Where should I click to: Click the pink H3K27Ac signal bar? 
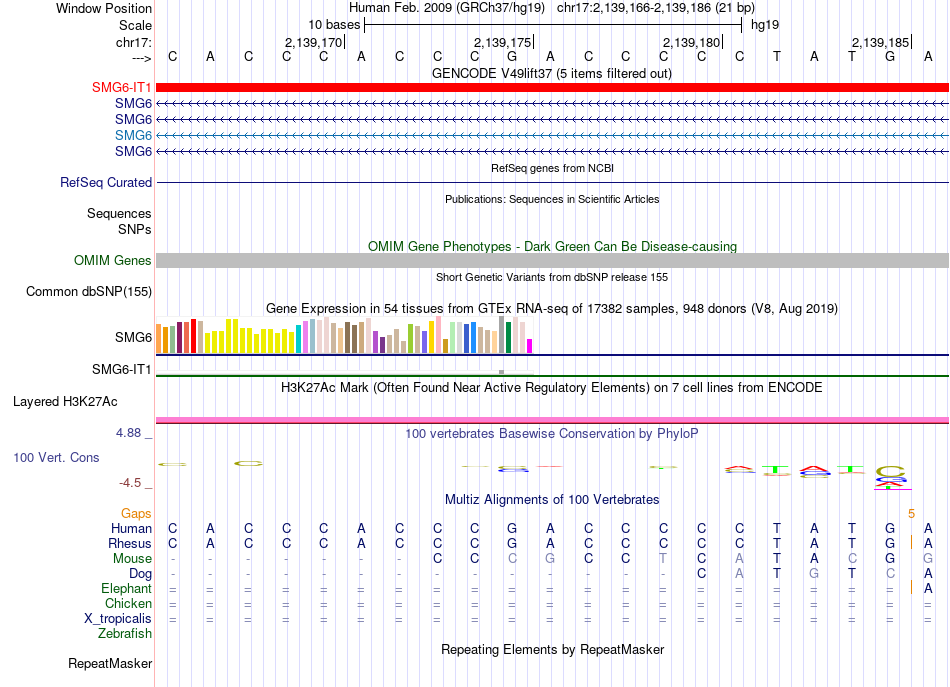pyautogui.click(x=552, y=420)
